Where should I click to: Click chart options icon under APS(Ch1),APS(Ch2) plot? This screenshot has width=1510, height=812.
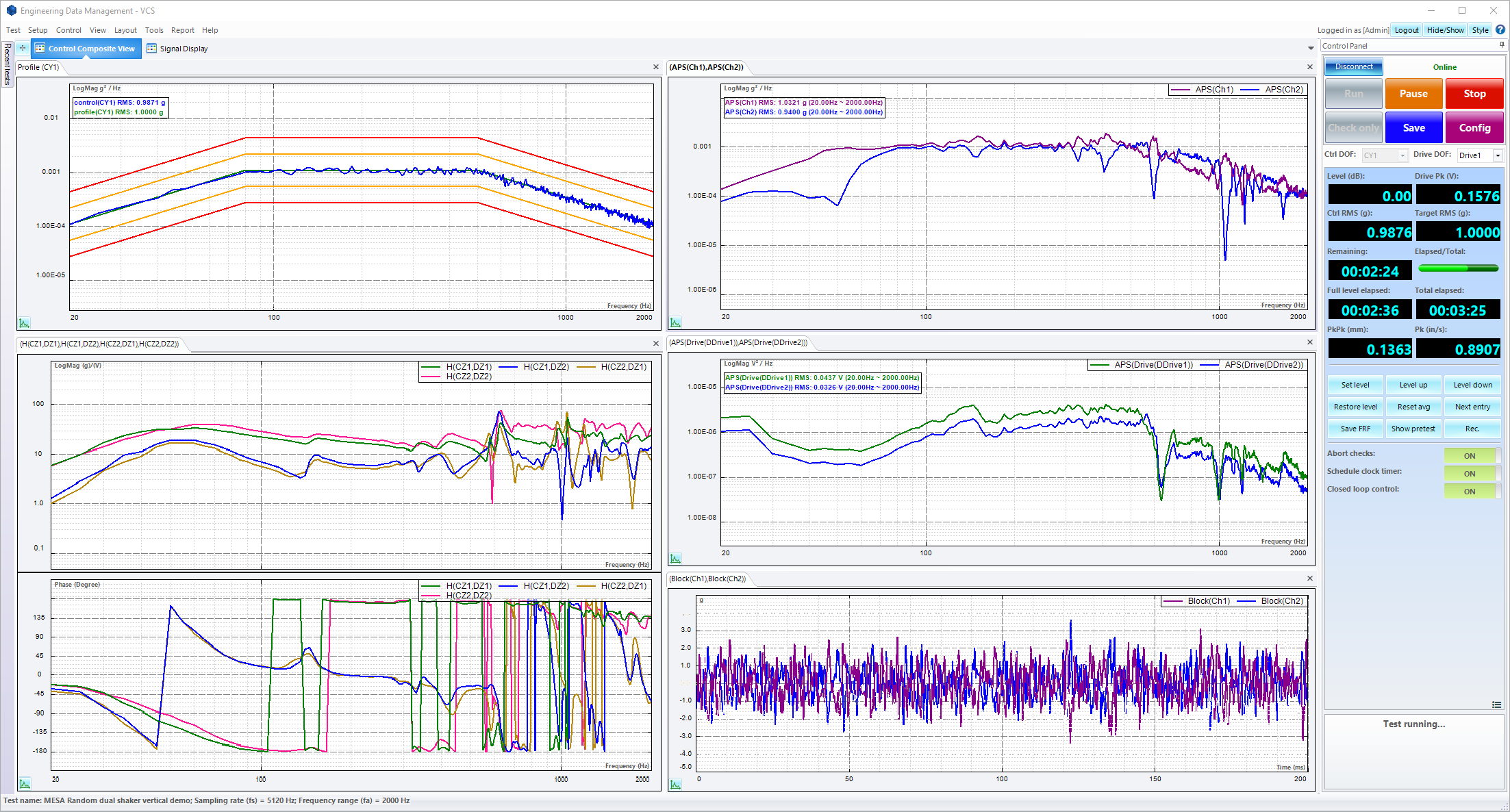click(676, 322)
